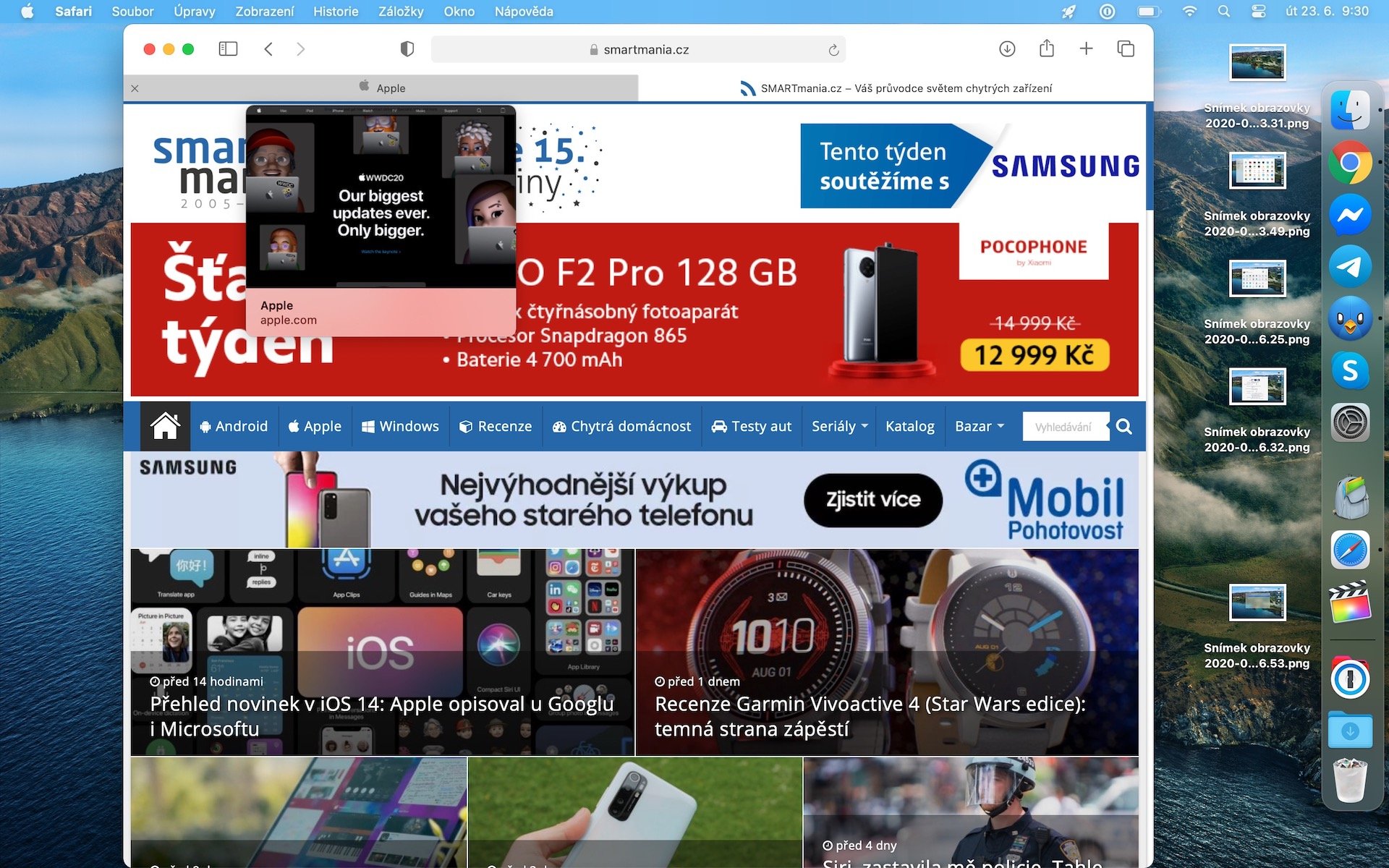Open System Preferences from the Dock

click(1350, 423)
